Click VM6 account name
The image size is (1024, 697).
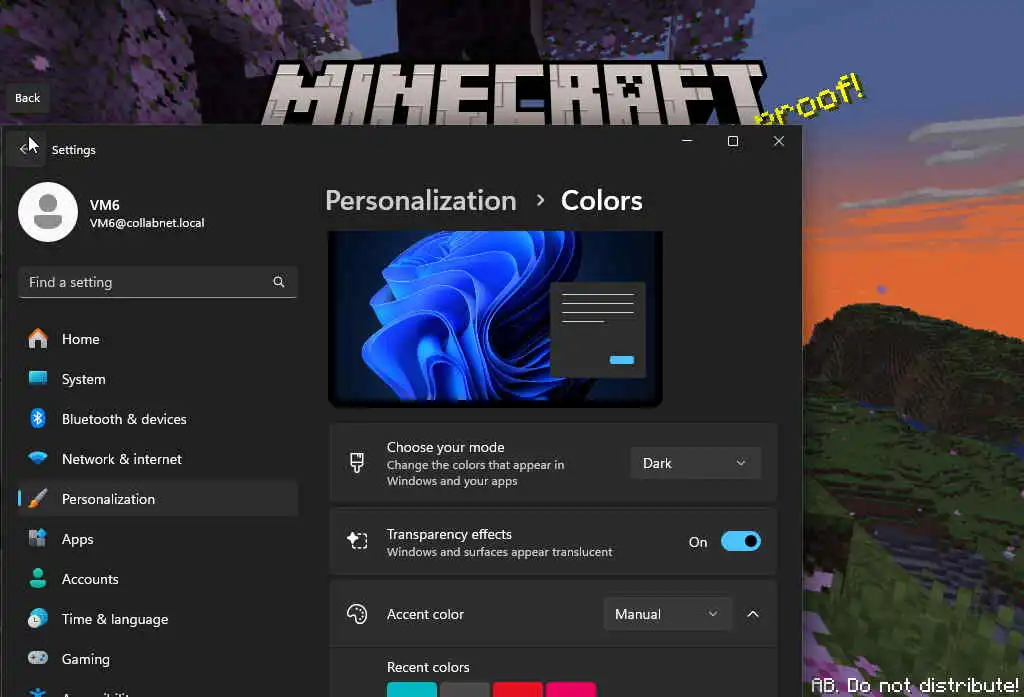coord(104,204)
